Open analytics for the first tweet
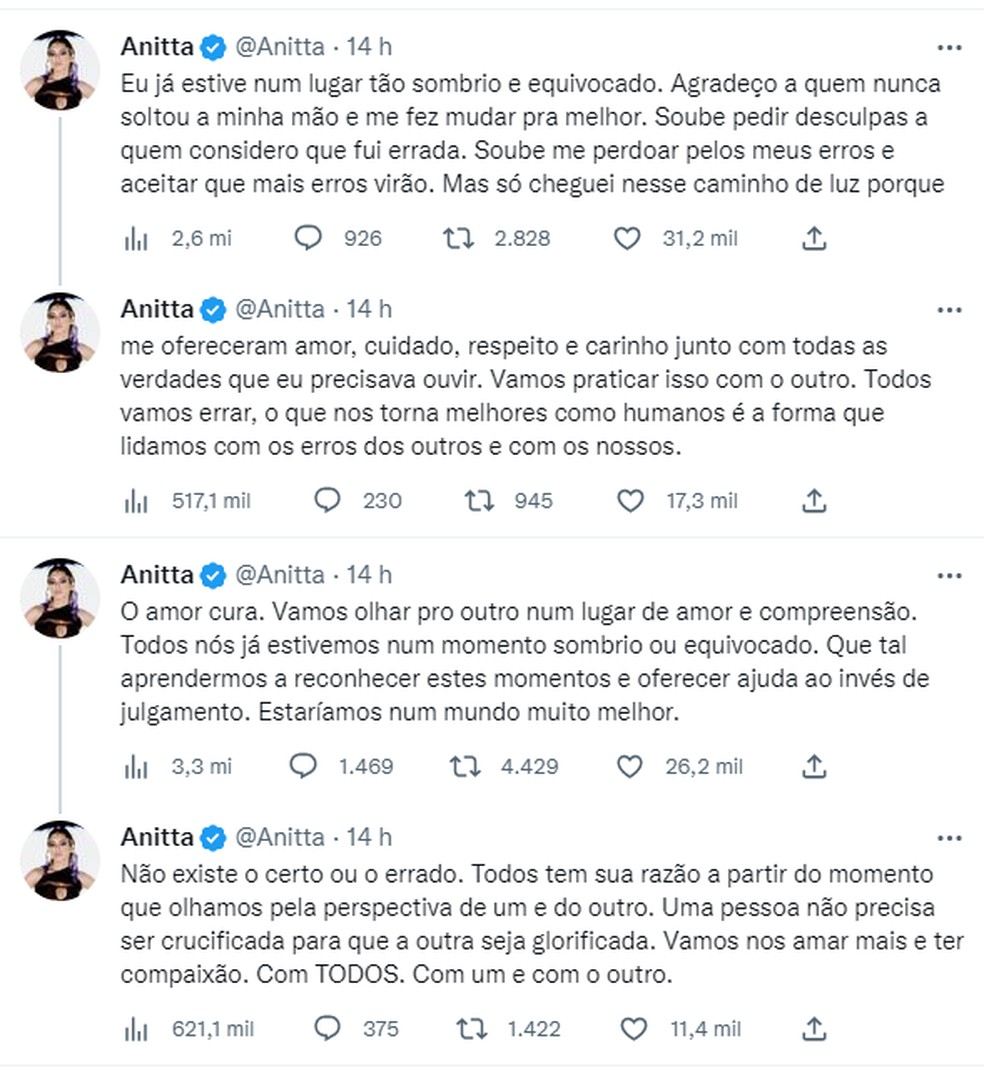This screenshot has height=1068, width=984. click(x=137, y=238)
